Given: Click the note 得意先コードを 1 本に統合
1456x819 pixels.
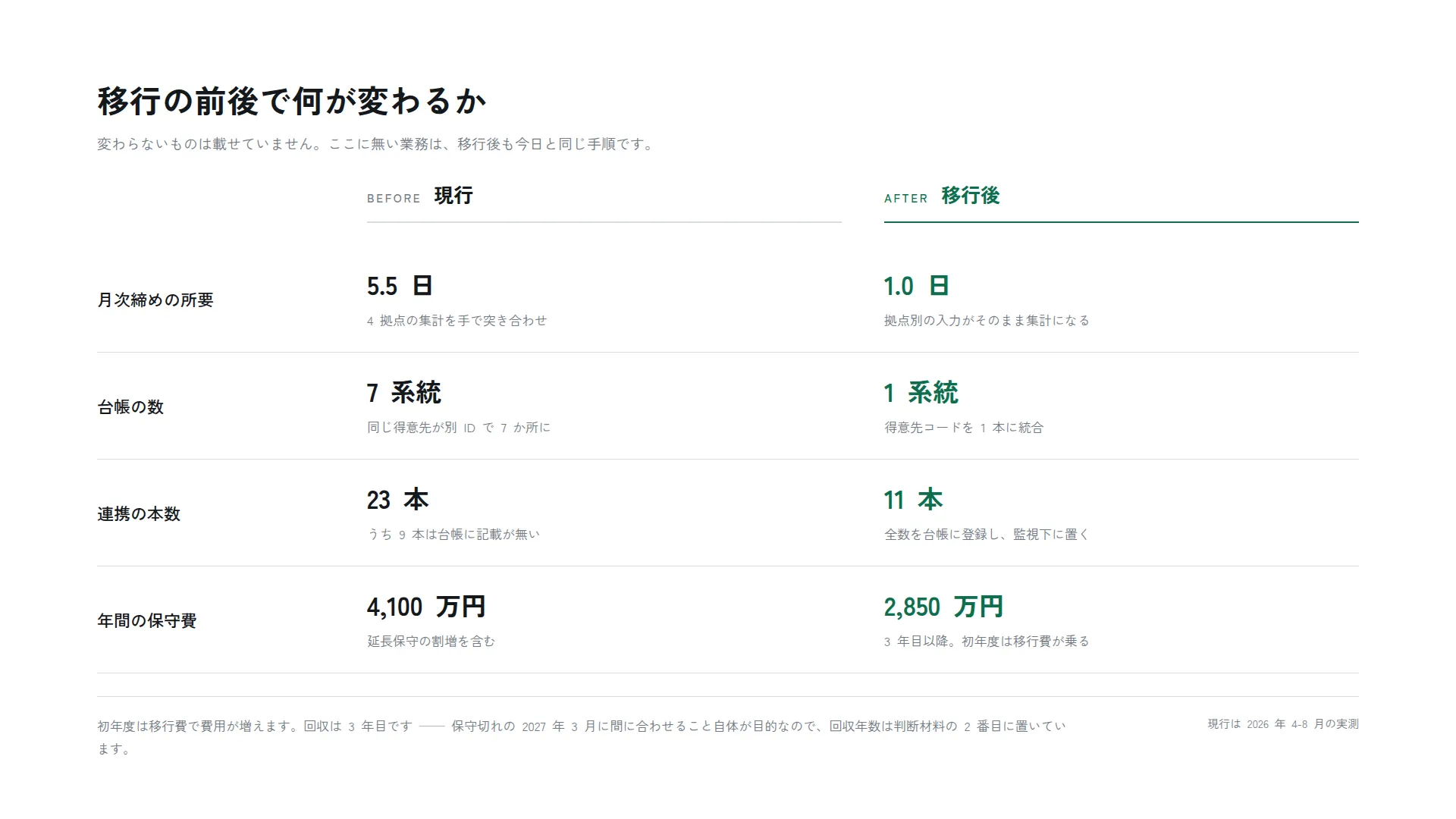Looking at the screenshot, I should coord(964,428).
